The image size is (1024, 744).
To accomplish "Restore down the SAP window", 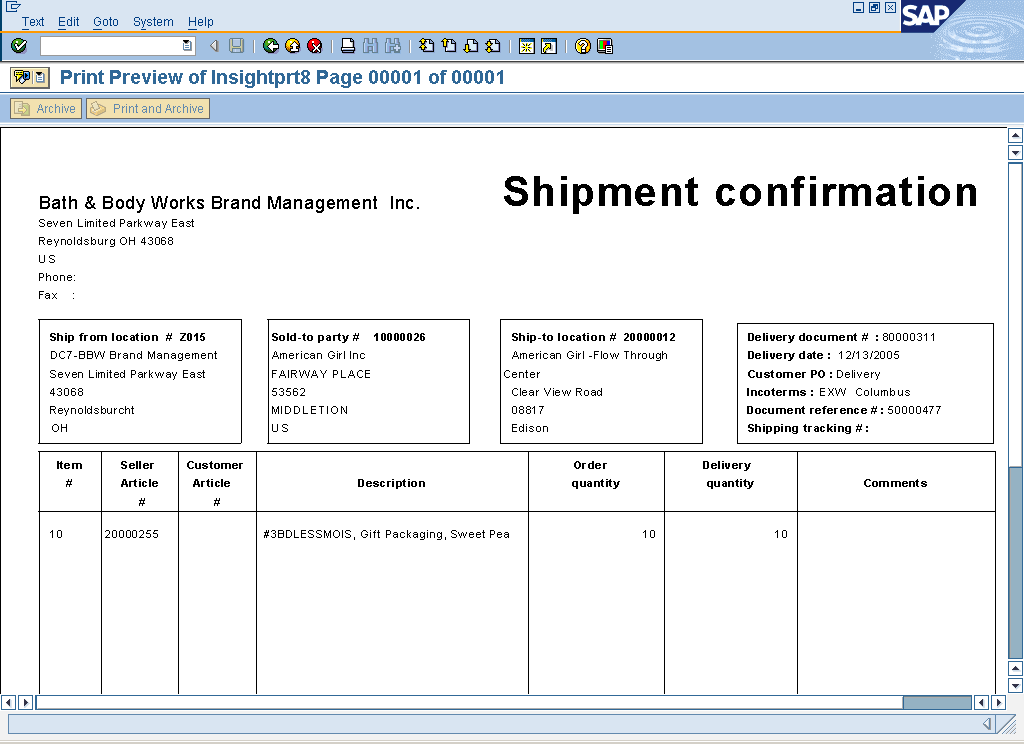I will point(874,8).
